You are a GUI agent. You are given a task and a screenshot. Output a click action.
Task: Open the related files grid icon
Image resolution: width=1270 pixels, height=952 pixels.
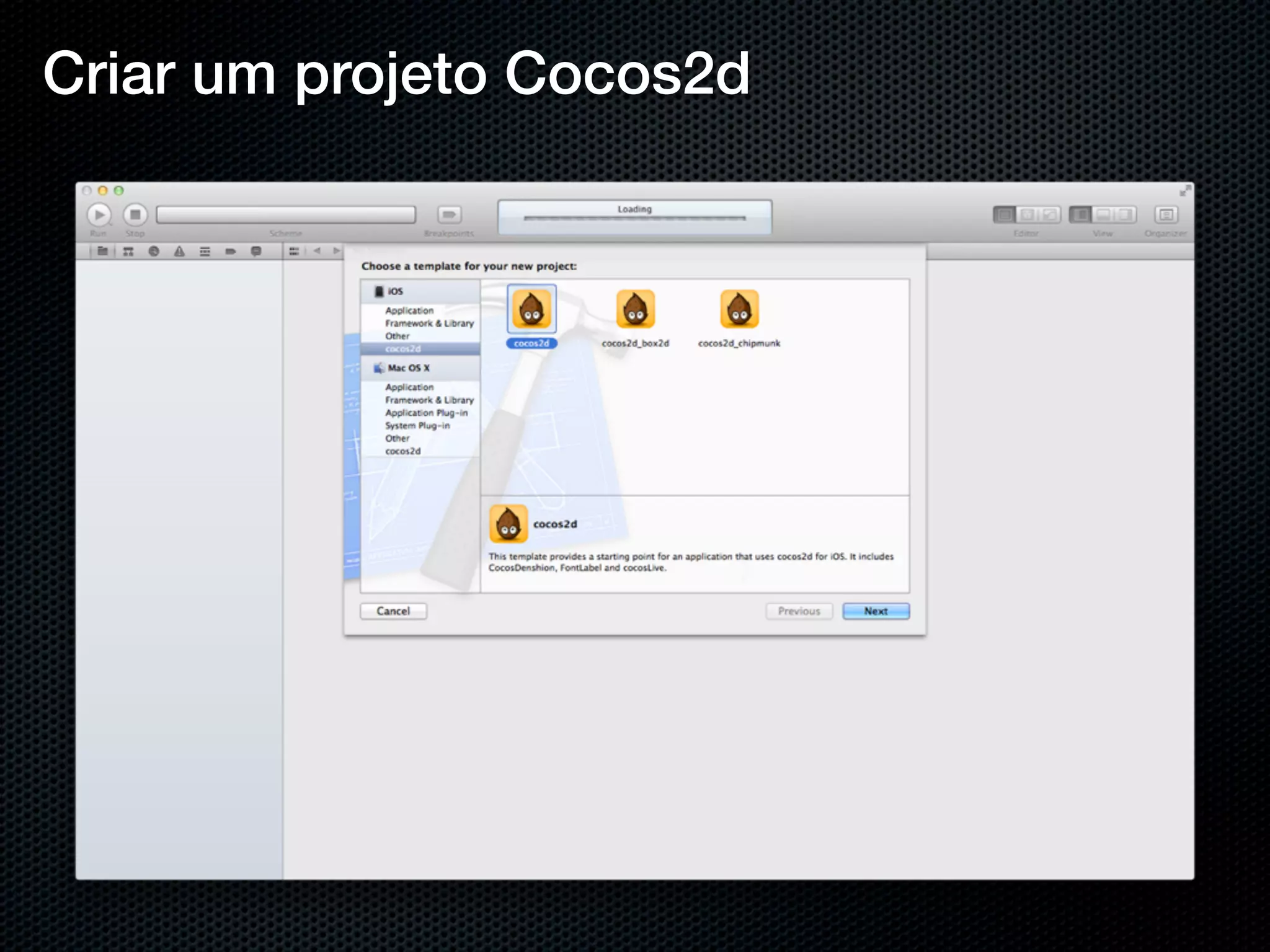pos(294,251)
